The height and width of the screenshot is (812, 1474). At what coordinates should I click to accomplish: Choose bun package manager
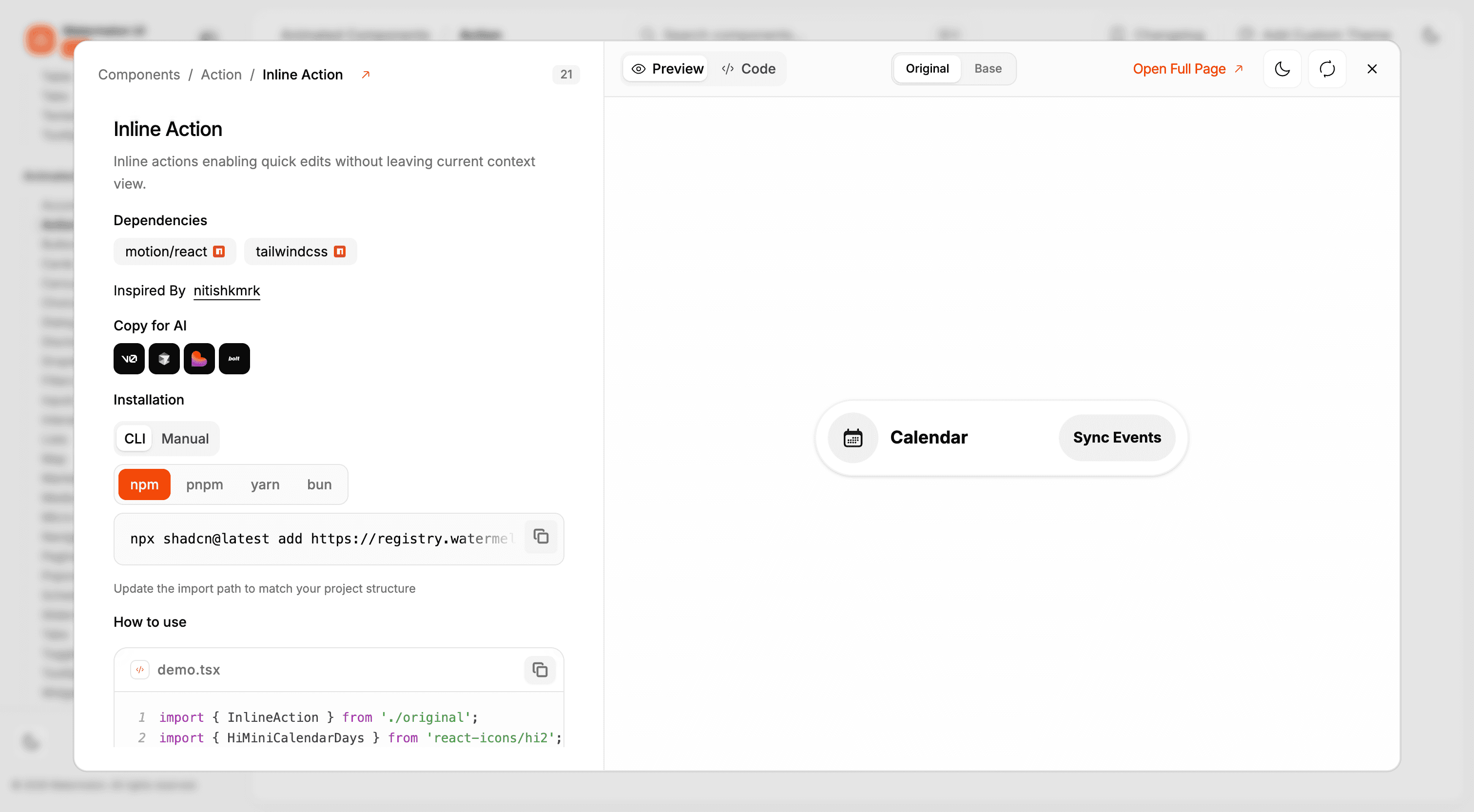point(319,484)
